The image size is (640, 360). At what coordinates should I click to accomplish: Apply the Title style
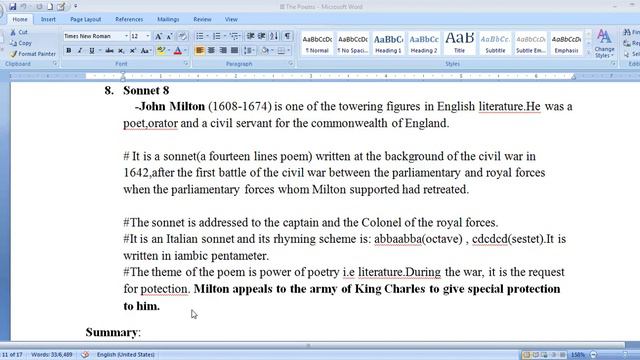(459, 44)
